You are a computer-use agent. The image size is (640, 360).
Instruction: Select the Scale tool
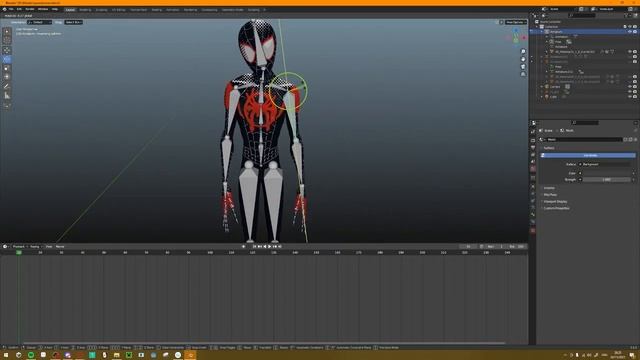[x=7, y=68]
